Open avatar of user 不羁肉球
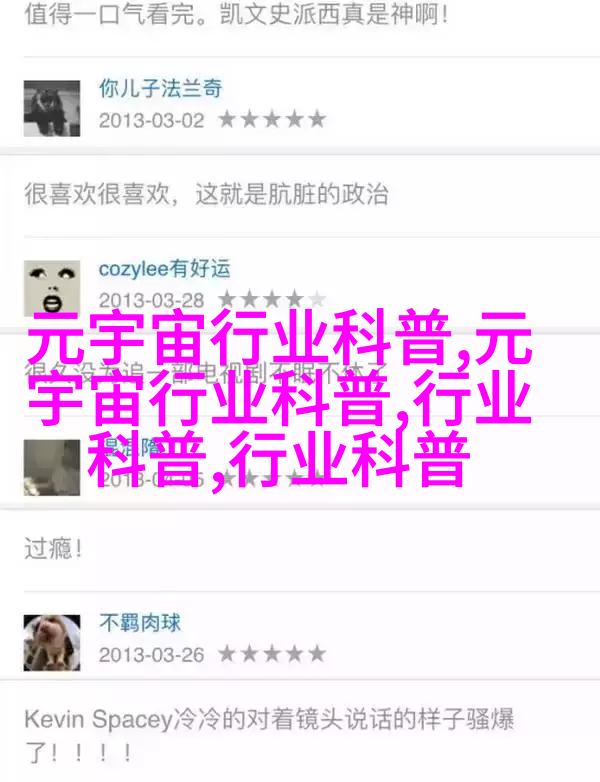 tap(52, 643)
